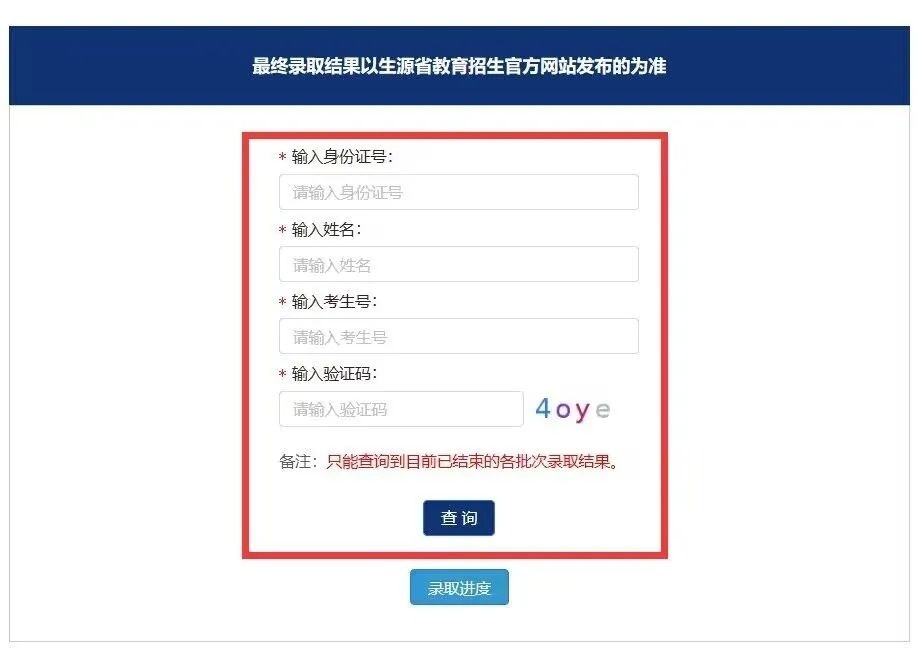The height and width of the screenshot is (660, 918).
Task: Refresh the 4oye captcha image
Action: tap(573, 409)
